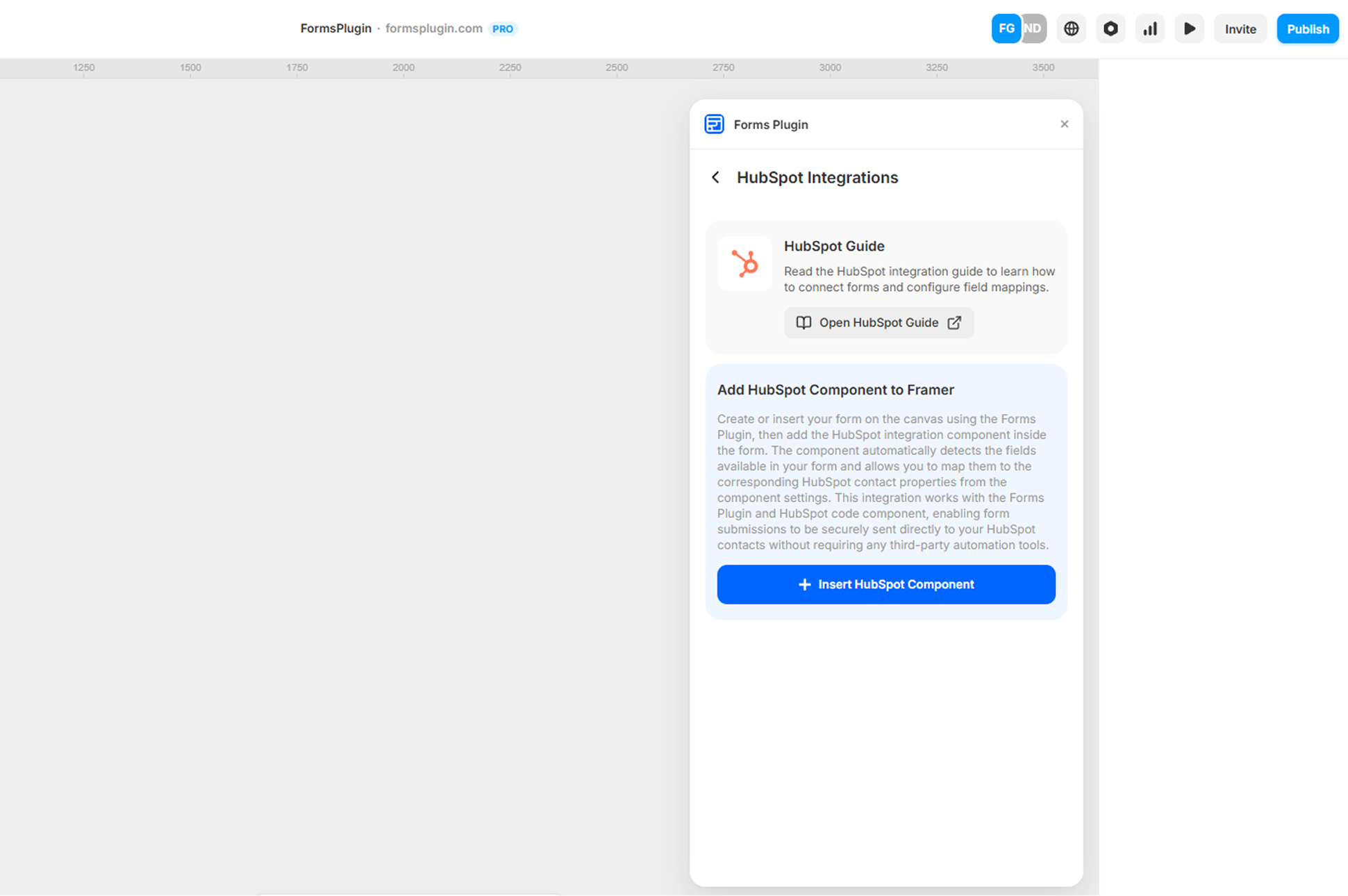The image size is (1348, 896).
Task: Click the Invite button
Action: [1240, 28]
